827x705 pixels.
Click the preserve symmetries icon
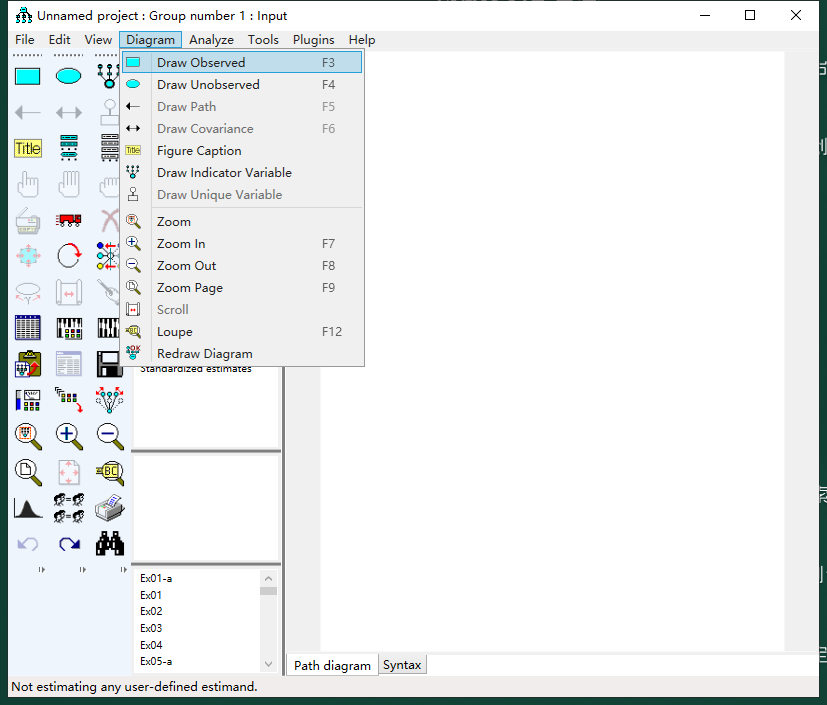109,400
